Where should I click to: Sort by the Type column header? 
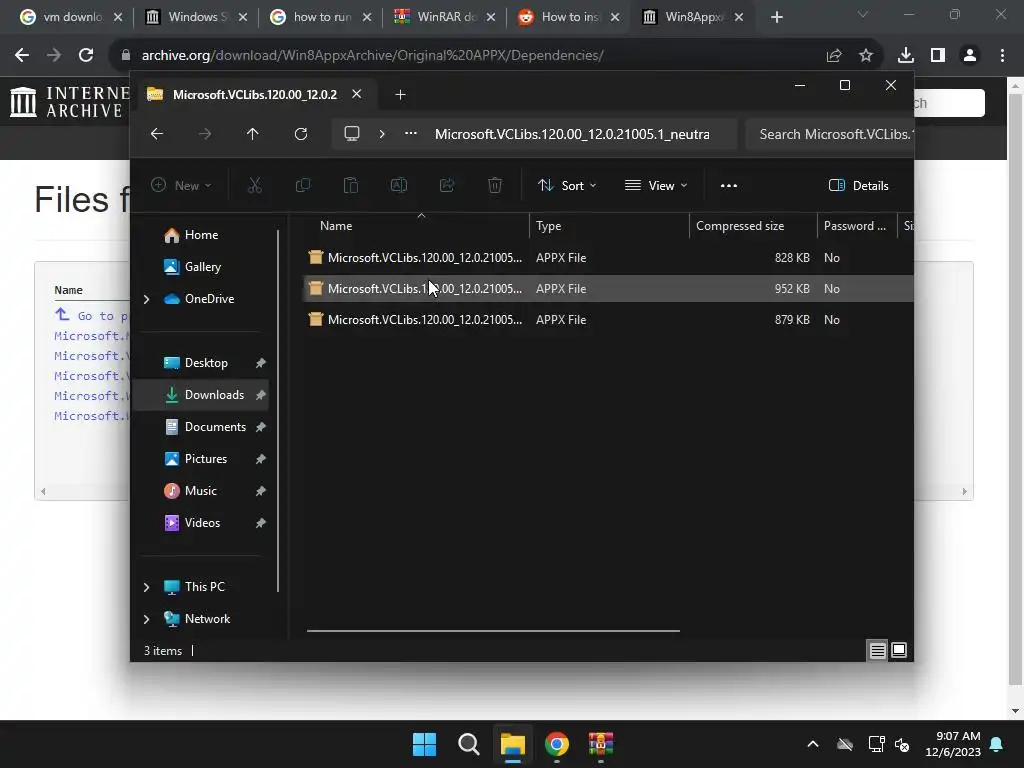click(609, 226)
